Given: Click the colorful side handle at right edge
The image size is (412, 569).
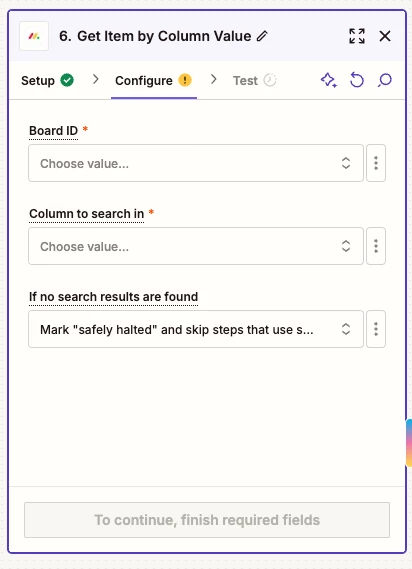Looking at the screenshot, I should coord(409,443).
